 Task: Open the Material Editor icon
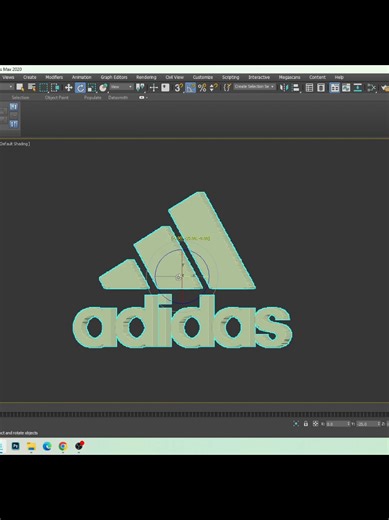pos(371,88)
